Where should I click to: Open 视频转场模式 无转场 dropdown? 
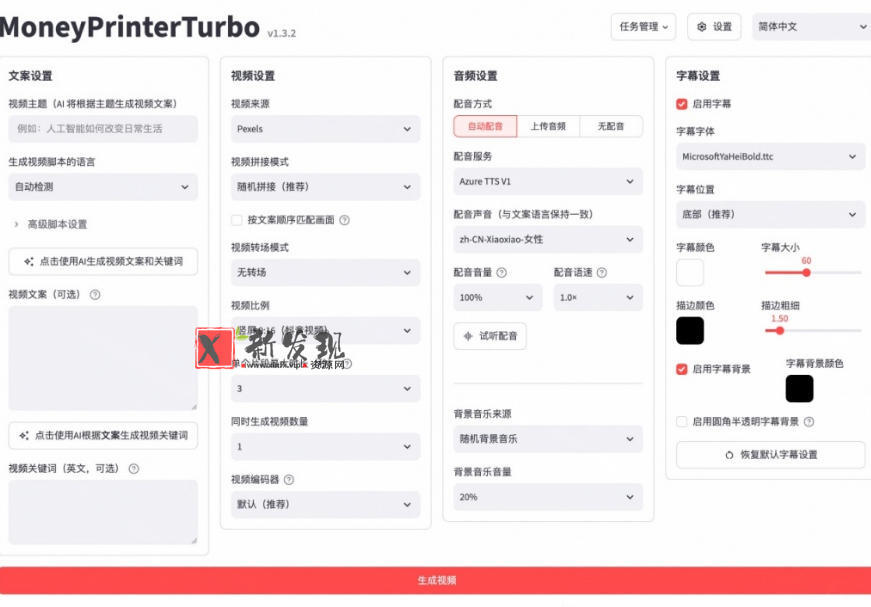[326, 273]
